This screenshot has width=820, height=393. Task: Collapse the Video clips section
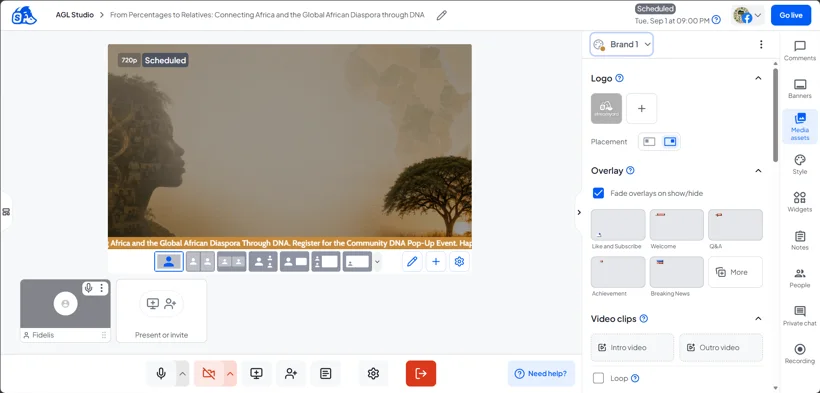click(x=758, y=319)
